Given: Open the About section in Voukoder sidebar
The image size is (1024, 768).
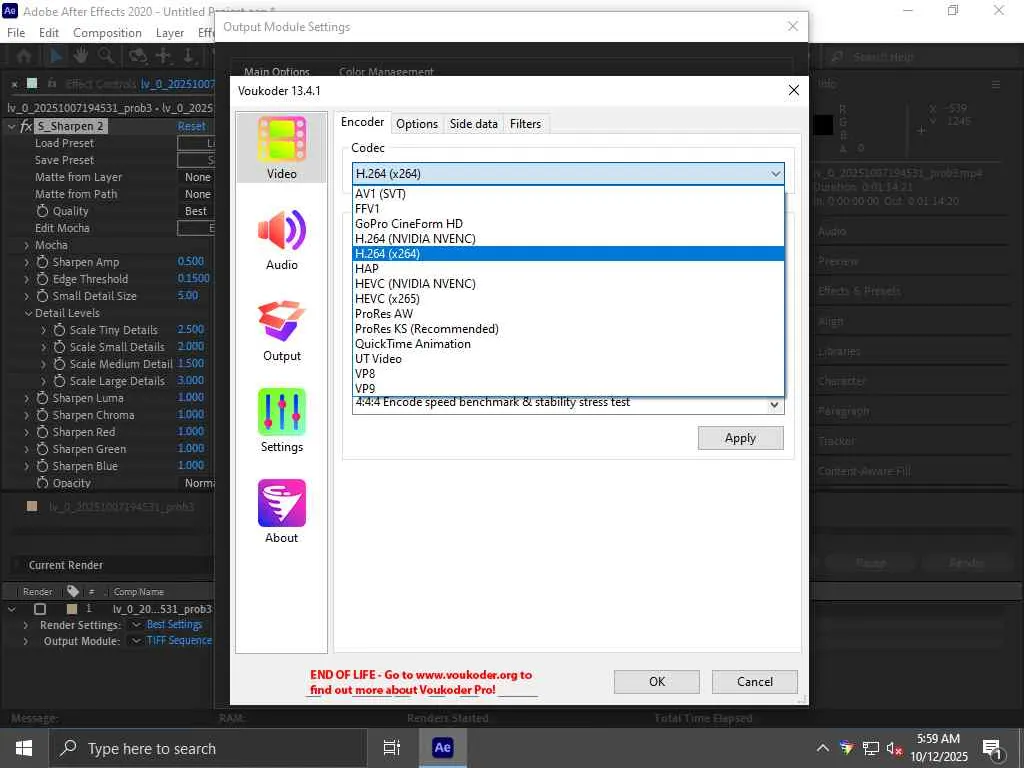Looking at the screenshot, I should pos(281,512).
